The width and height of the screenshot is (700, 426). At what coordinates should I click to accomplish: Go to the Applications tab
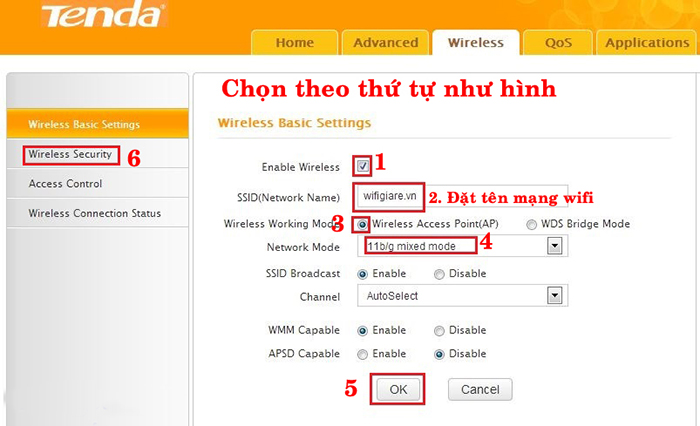647,42
